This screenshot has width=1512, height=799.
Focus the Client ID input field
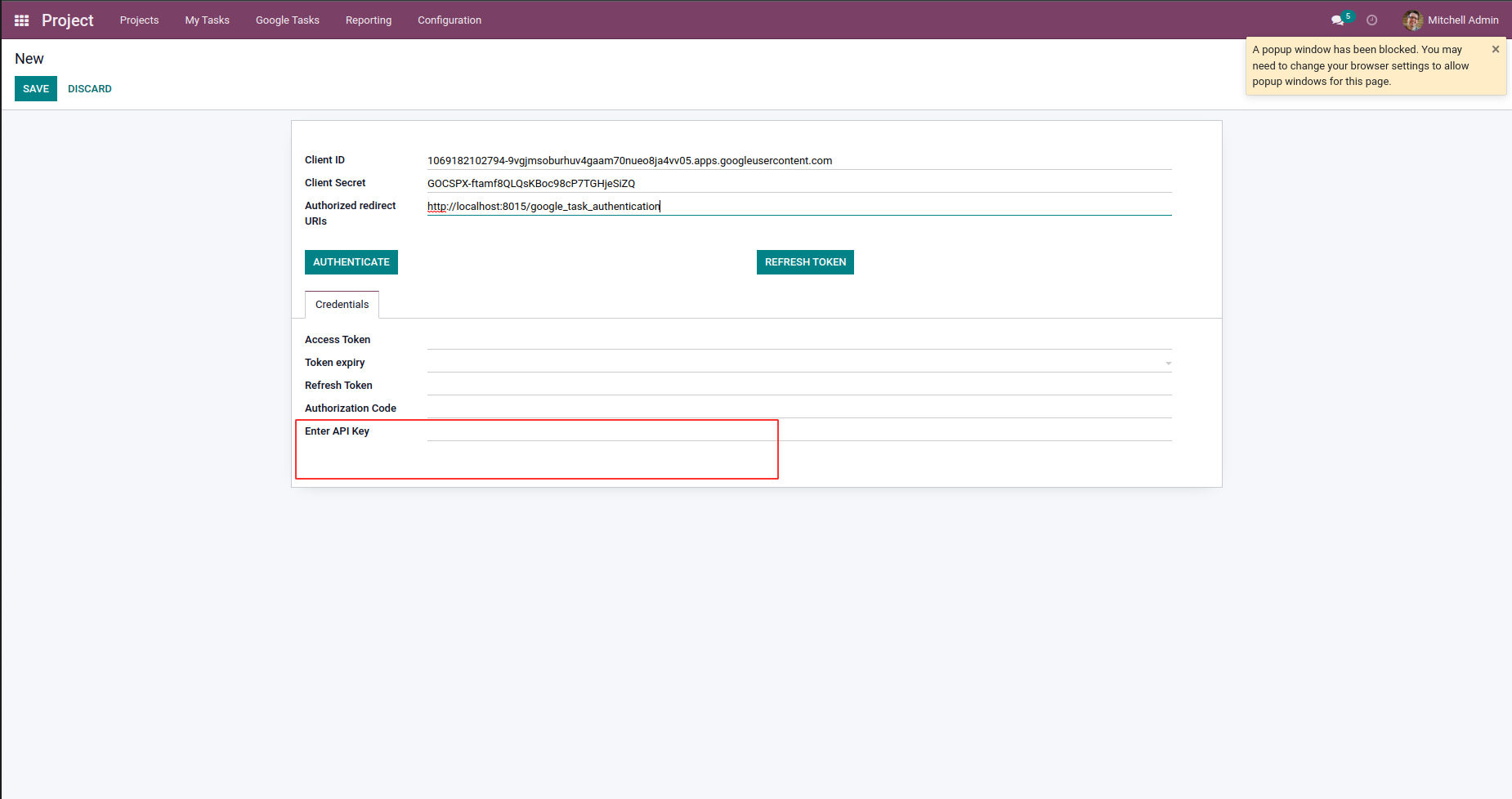coord(799,160)
